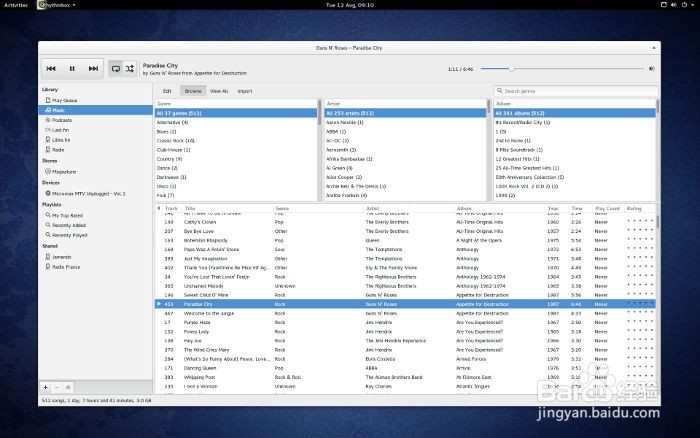Select 8 Mile Soundtrack album
Viewport: 700px width, 438px height.
(575, 150)
